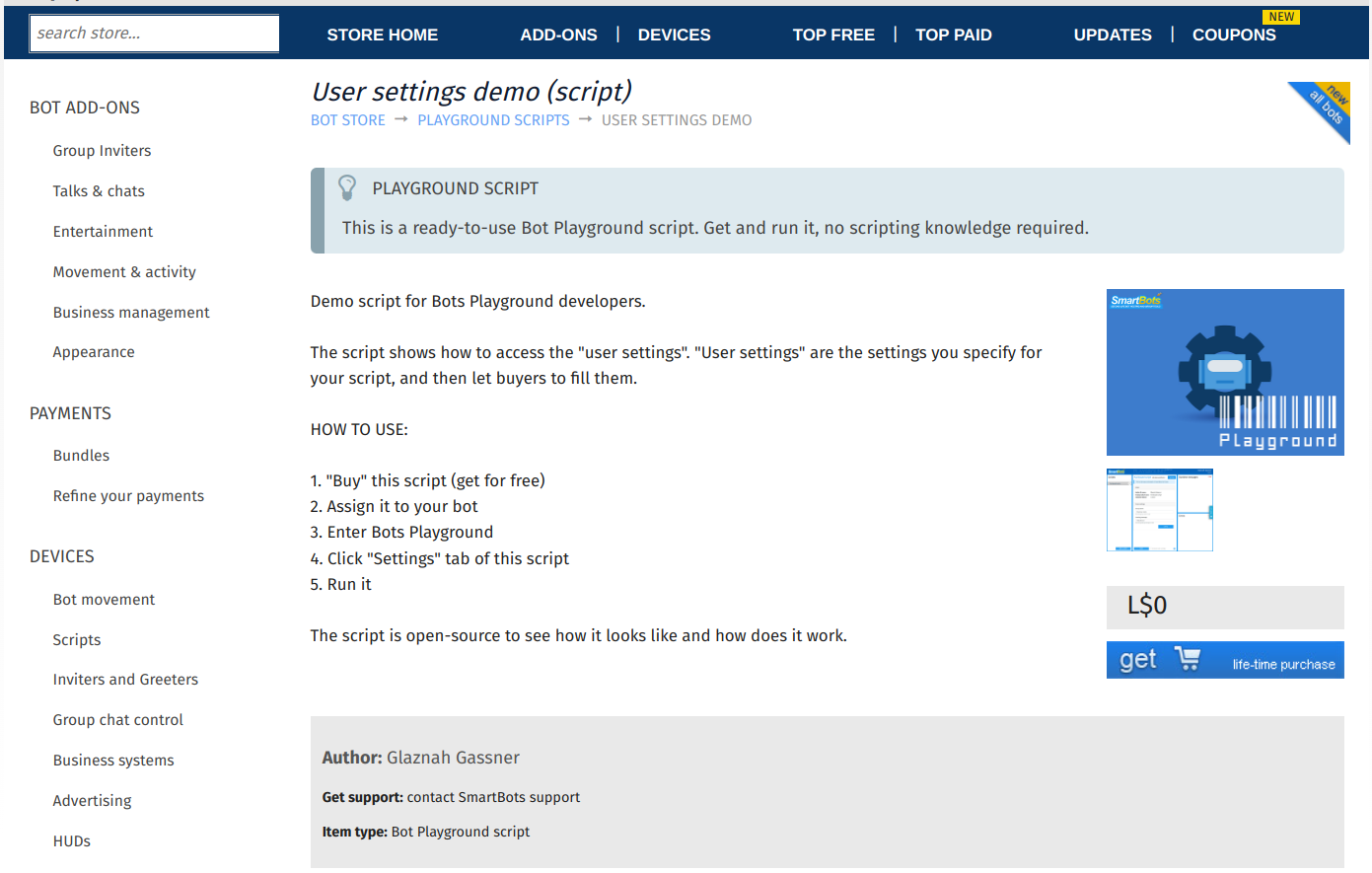Image resolution: width=1372 pixels, height=873 pixels.
Task: Open the Advertising category
Action: 92,801
